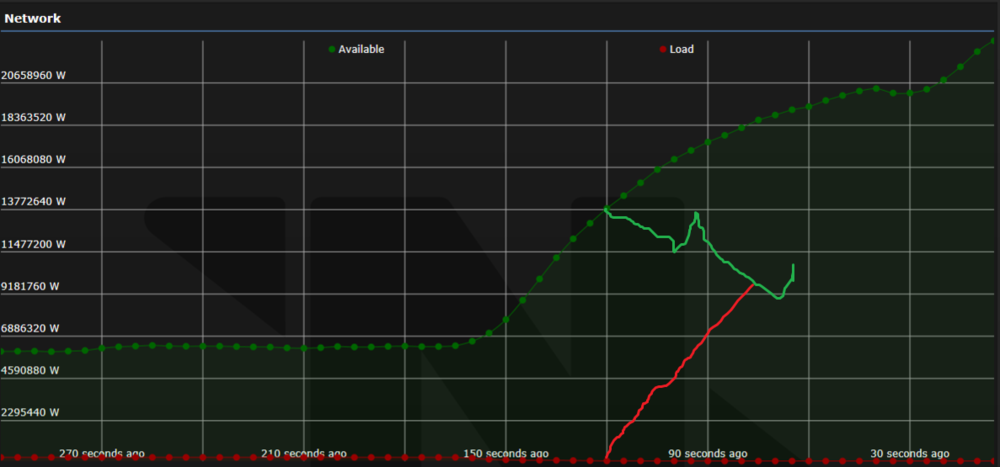
Task: Click the red Load legend dot
Action: coord(662,49)
